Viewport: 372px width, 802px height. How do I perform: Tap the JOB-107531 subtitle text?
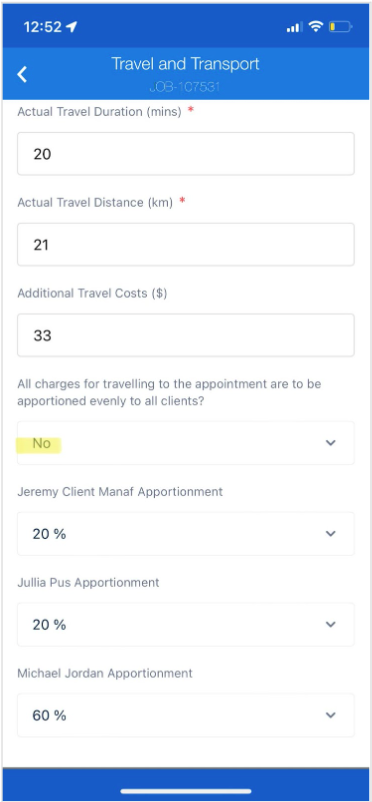(x=185, y=87)
